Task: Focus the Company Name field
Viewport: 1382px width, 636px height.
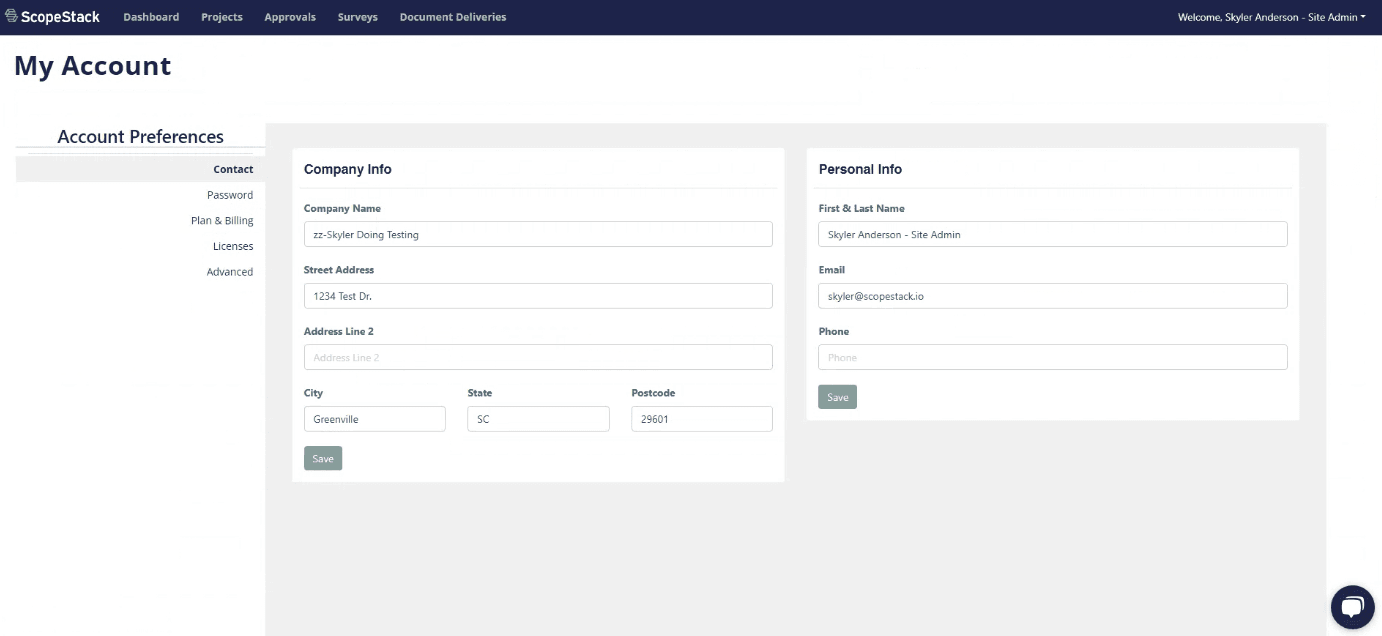Action: 538,234
